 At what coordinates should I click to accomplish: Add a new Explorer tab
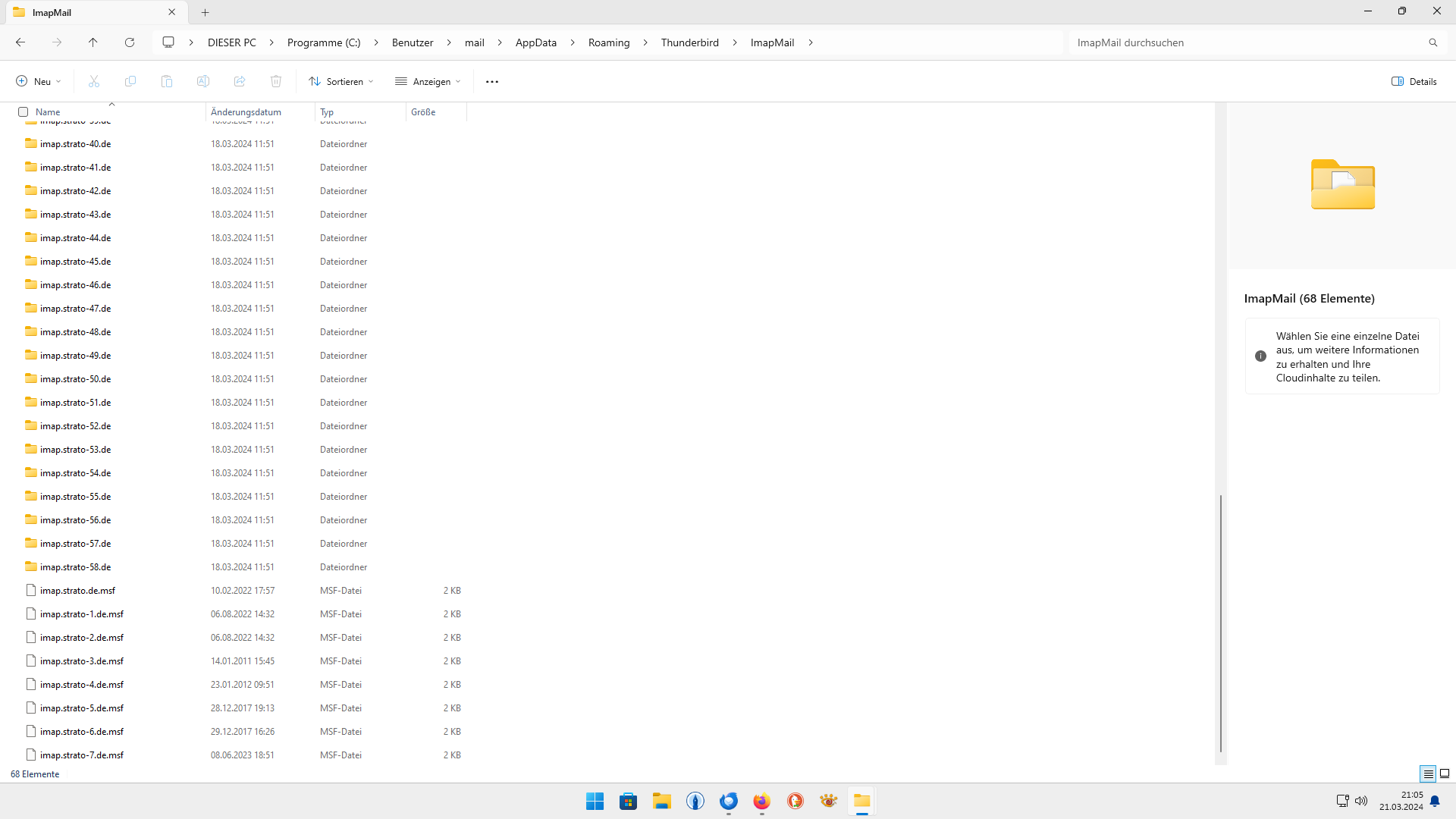point(205,12)
